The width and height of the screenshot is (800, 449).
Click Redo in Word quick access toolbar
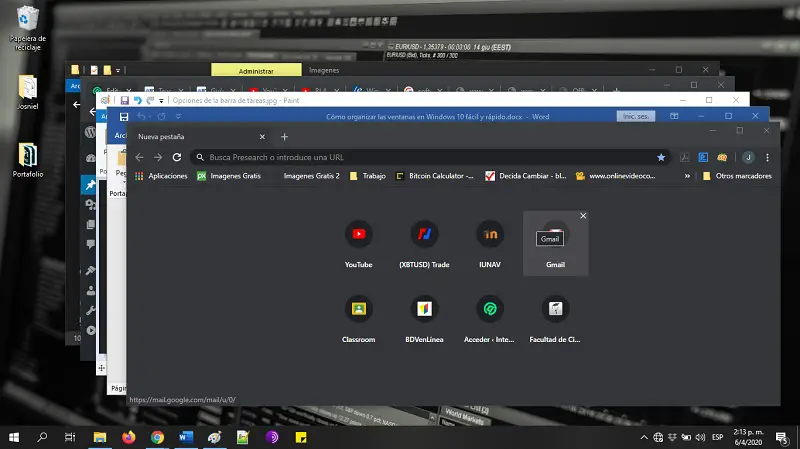pyautogui.click(x=161, y=117)
